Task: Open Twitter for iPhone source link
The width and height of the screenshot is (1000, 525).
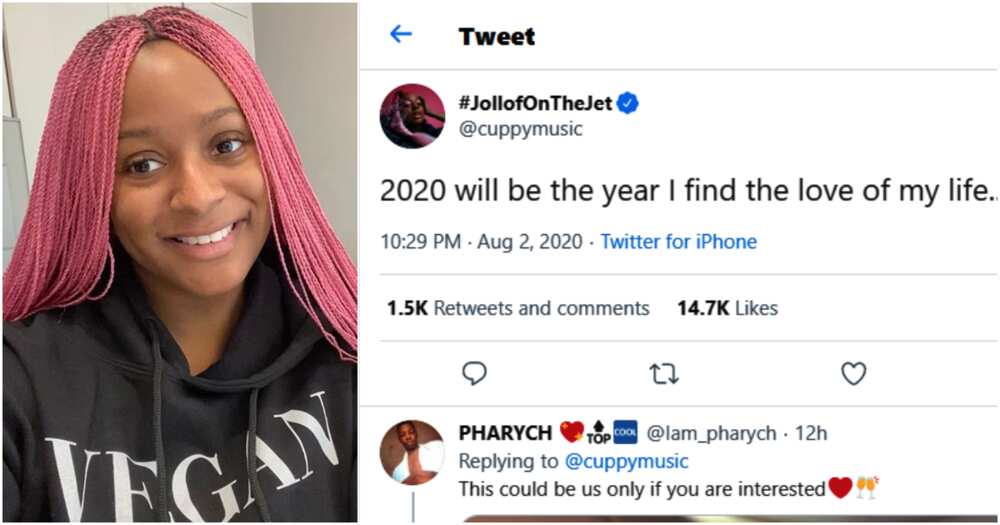Action: [679, 242]
